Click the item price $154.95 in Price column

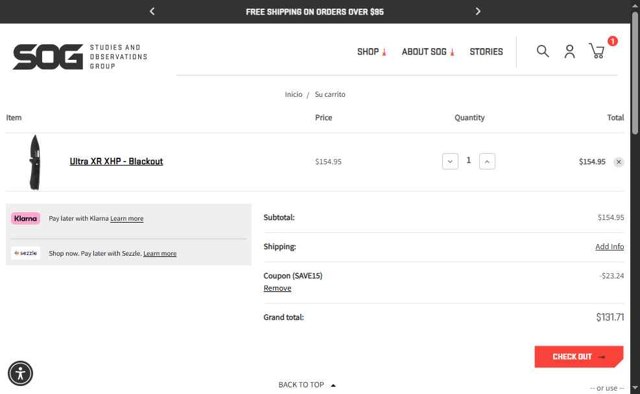tap(328, 162)
